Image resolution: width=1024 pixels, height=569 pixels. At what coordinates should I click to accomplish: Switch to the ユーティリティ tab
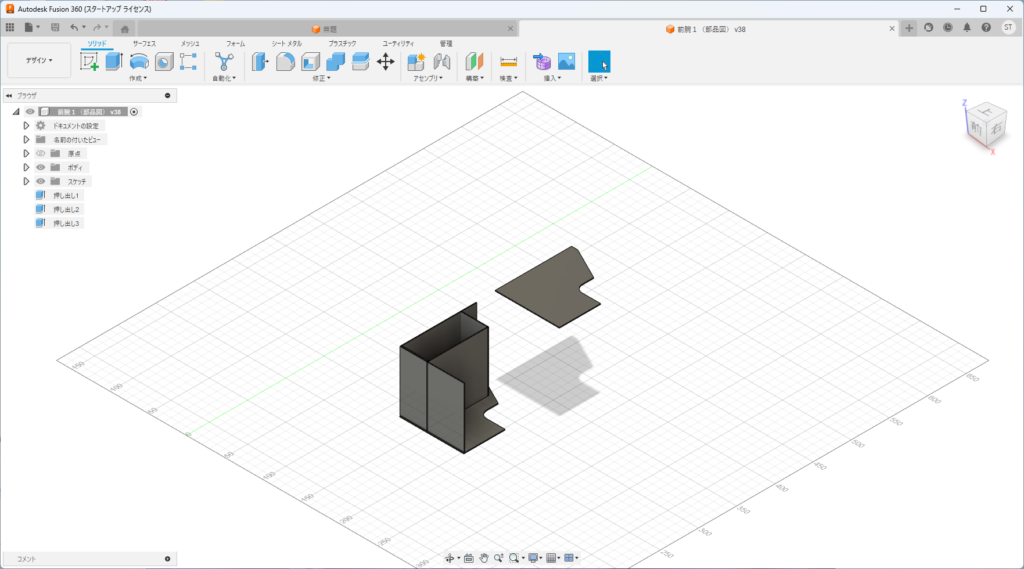point(398,44)
